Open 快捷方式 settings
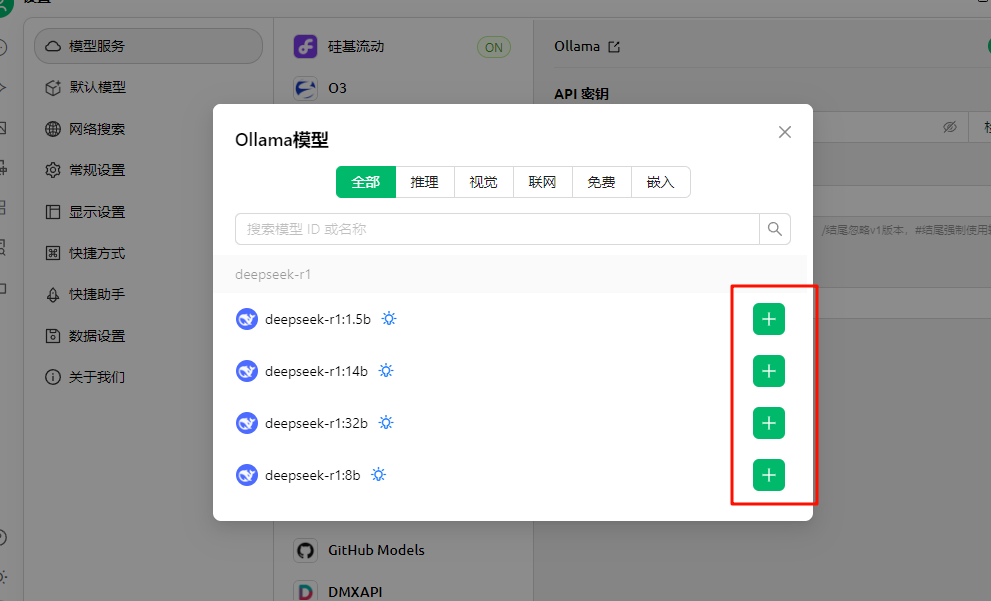The image size is (991, 601). coord(149,253)
